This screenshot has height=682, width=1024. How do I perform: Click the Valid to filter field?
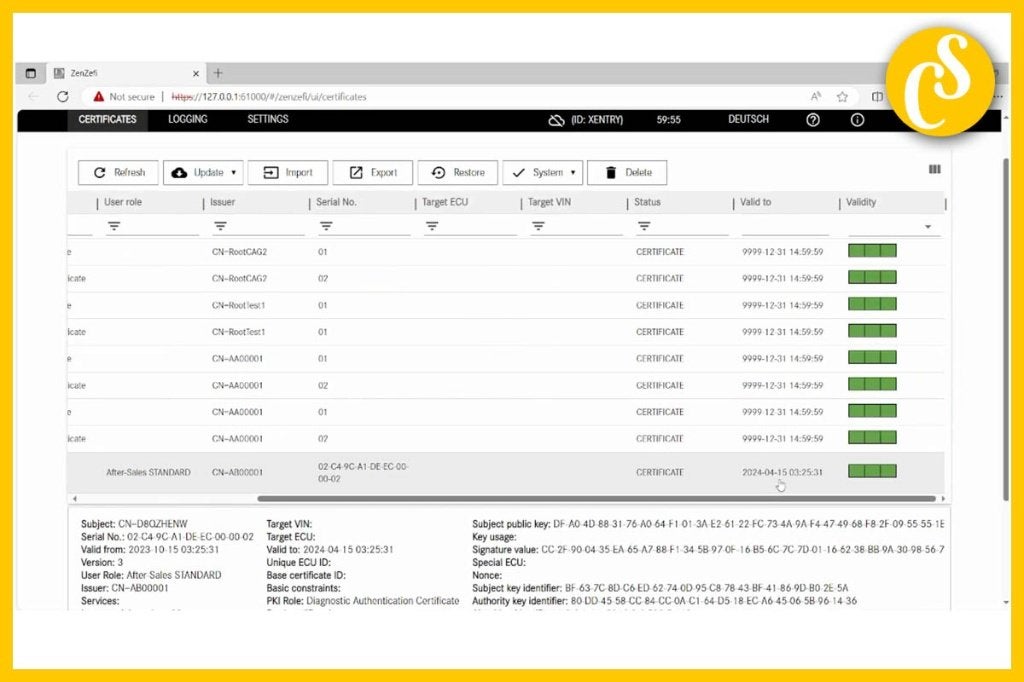click(785, 227)
